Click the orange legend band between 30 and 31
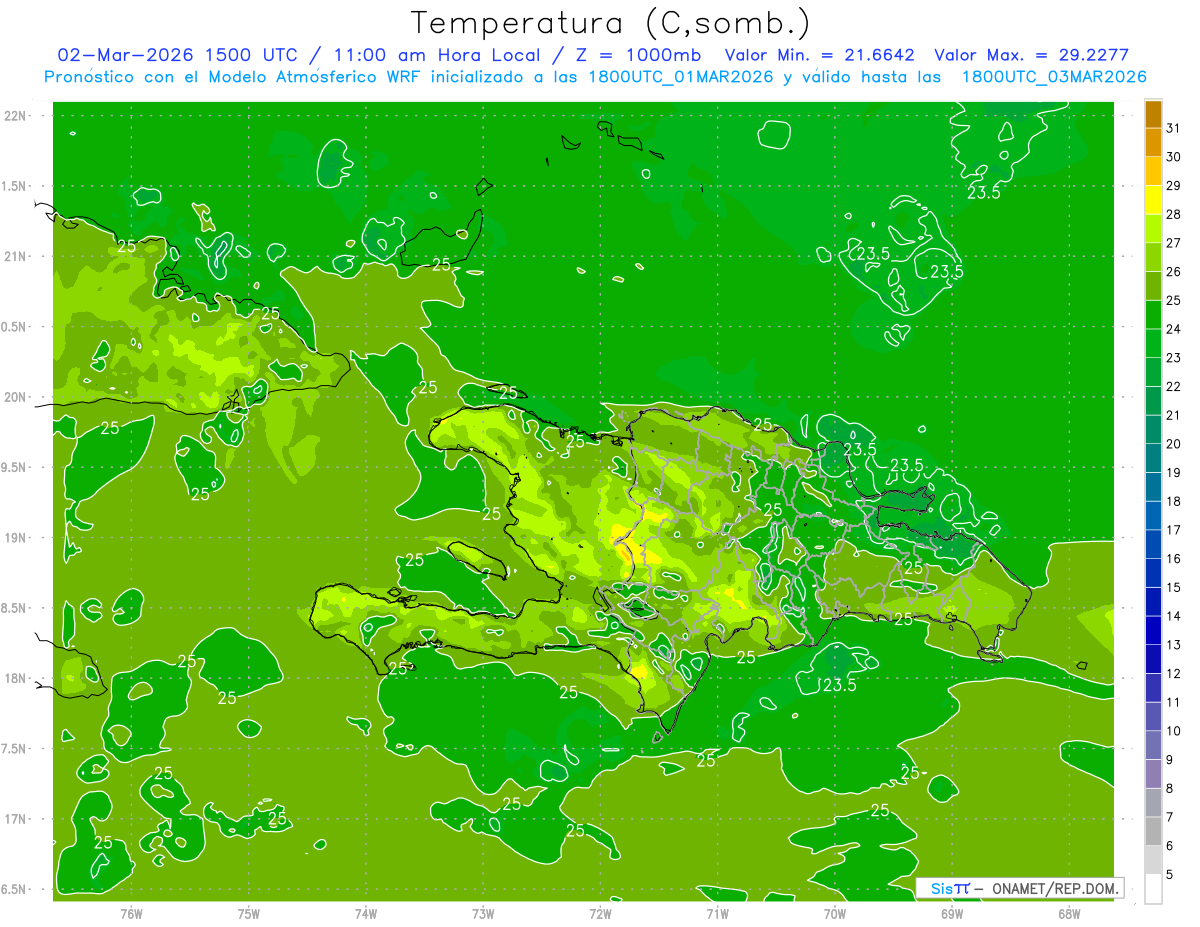The height and width of the screenshot is (927, 1200). pos(1153,143)
